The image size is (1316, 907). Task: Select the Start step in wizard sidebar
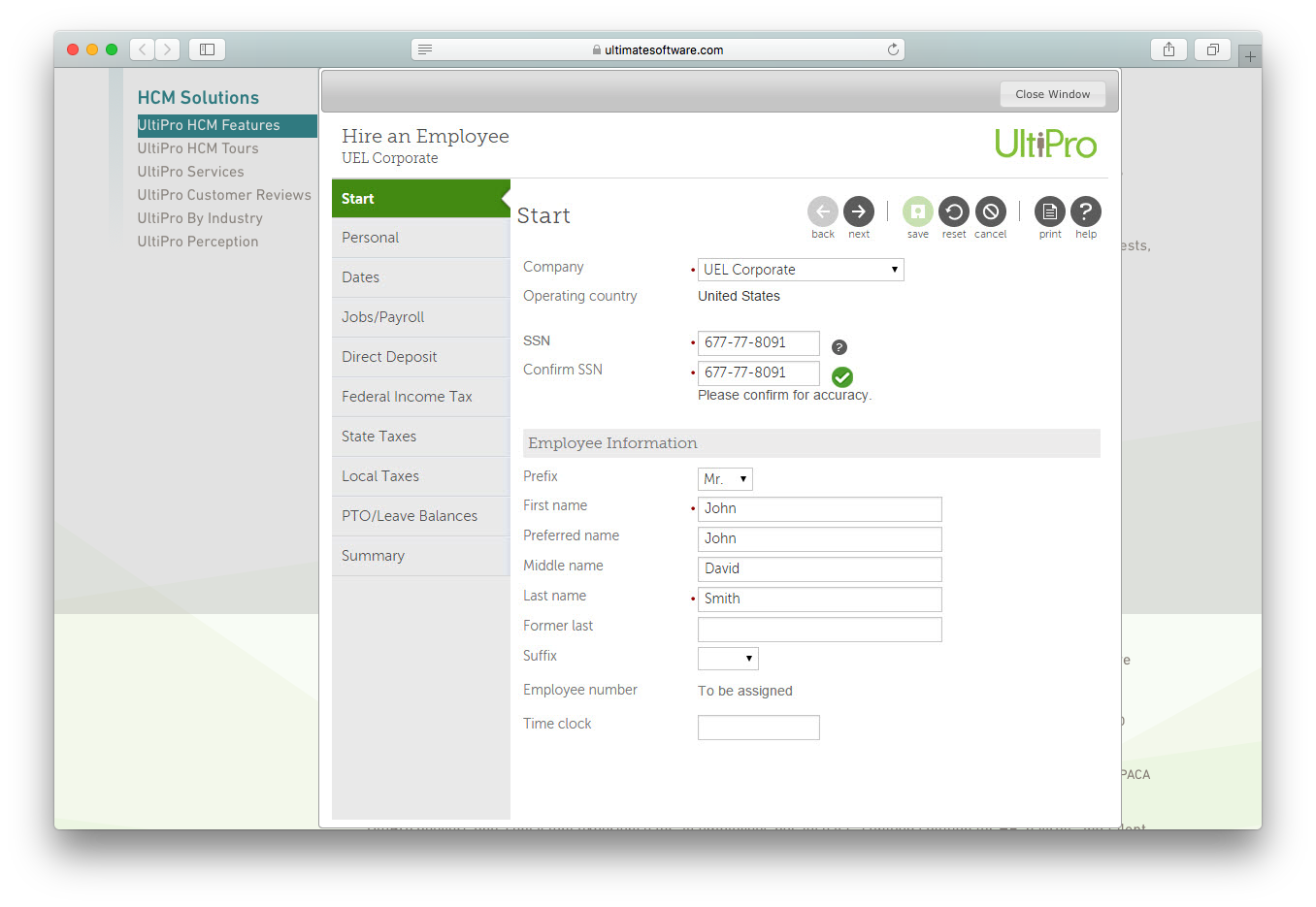[421, 198]
